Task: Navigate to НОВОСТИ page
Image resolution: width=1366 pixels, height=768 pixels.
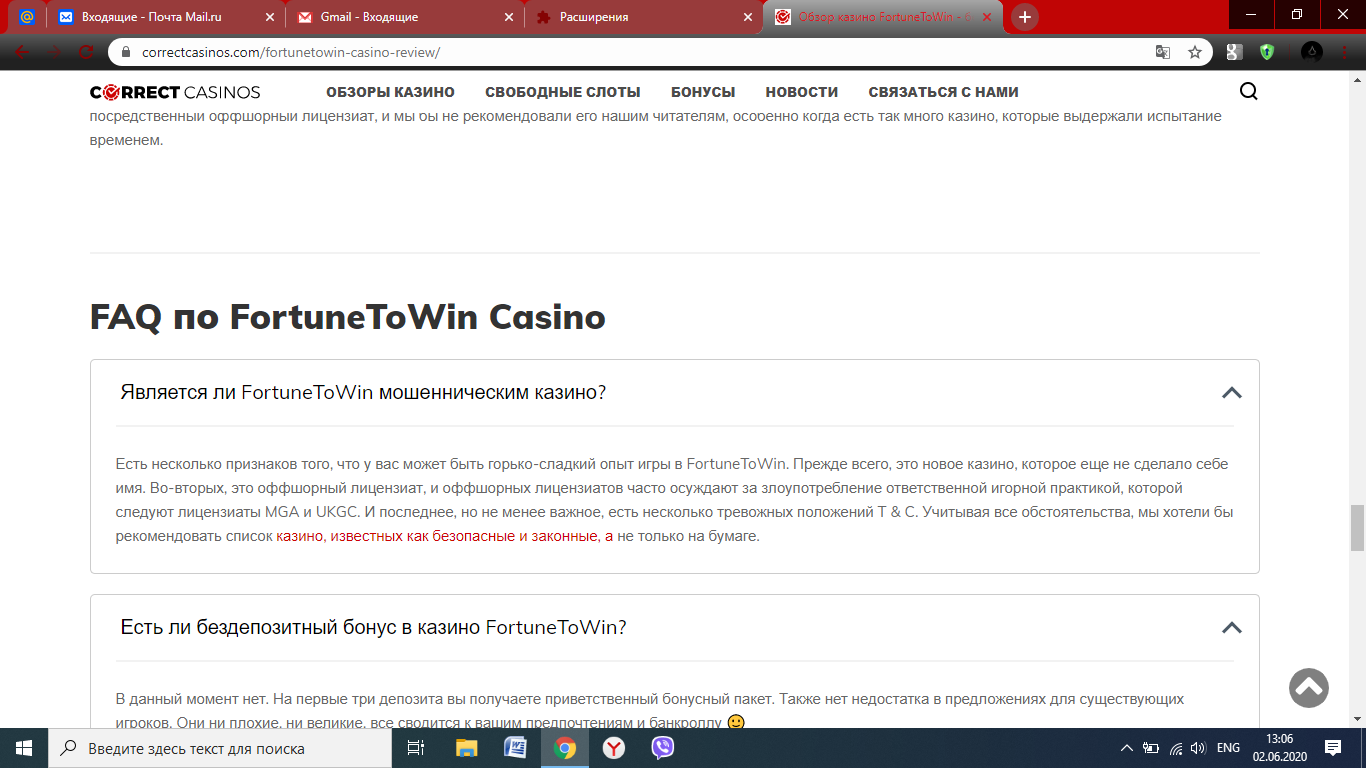Action: tap(802, 92)
